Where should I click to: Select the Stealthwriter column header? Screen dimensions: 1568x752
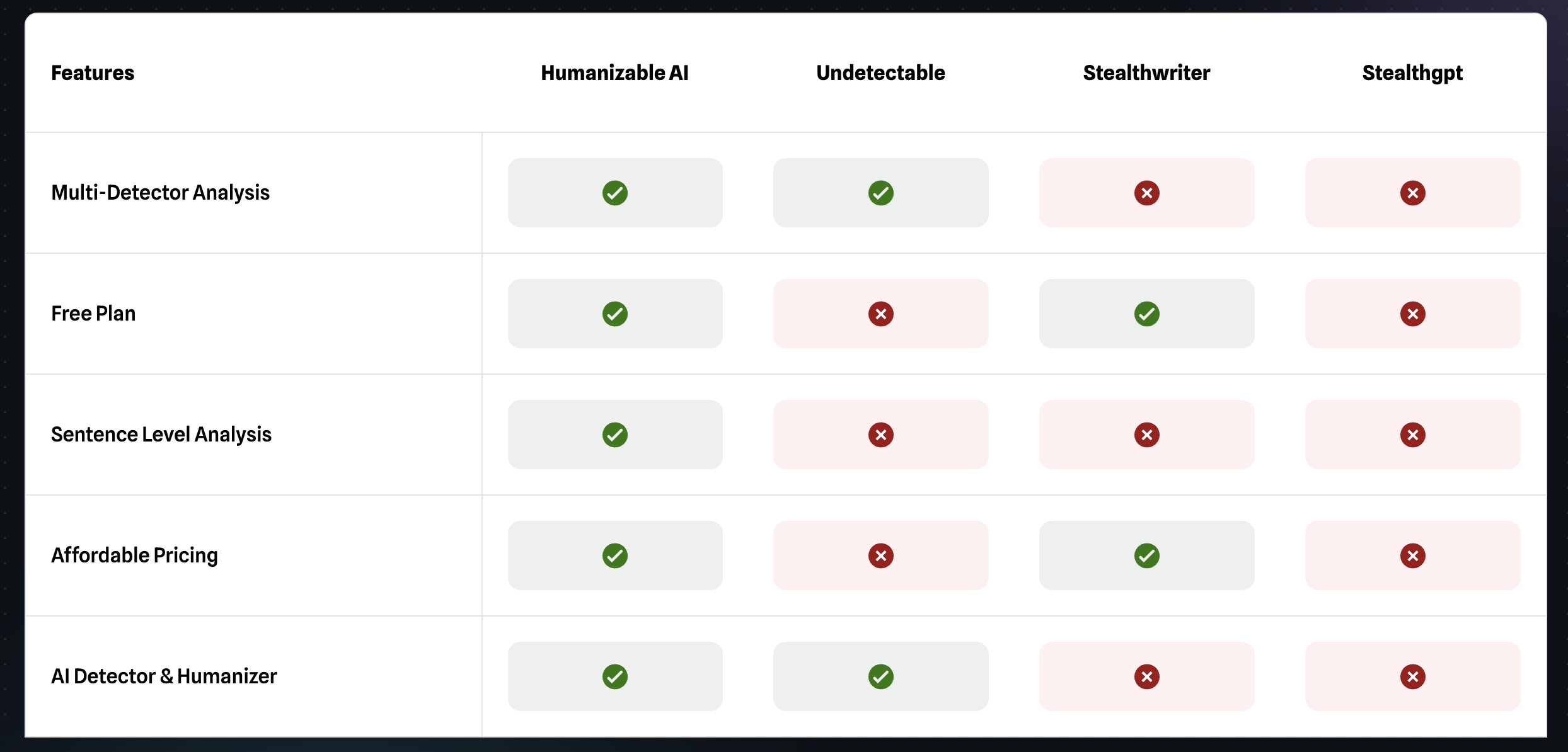click(1147, 73)
